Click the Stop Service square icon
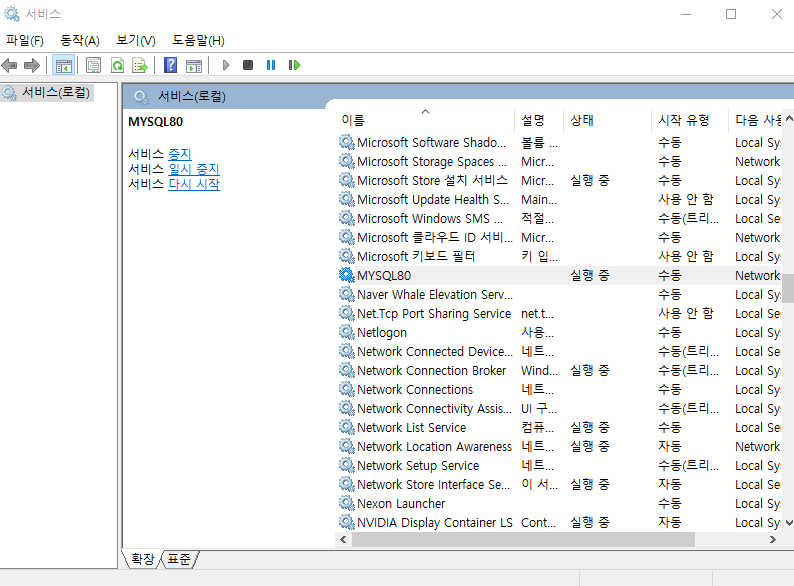 click(248, 65)
